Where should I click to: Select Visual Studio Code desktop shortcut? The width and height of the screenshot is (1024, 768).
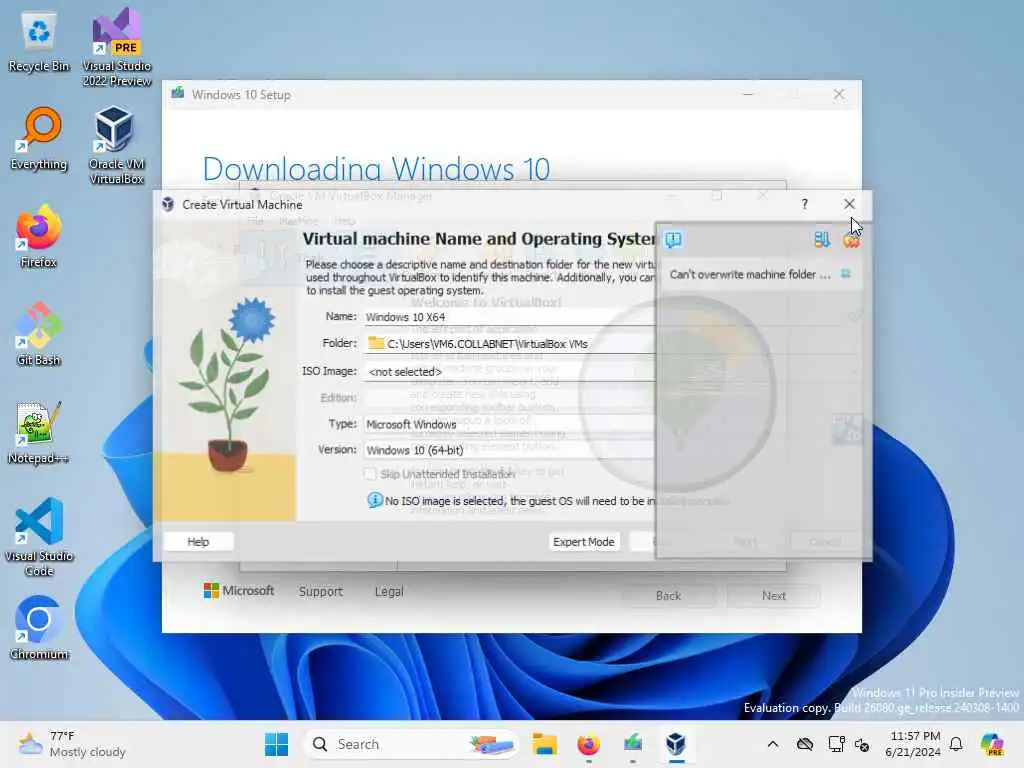tap(39, 537)
